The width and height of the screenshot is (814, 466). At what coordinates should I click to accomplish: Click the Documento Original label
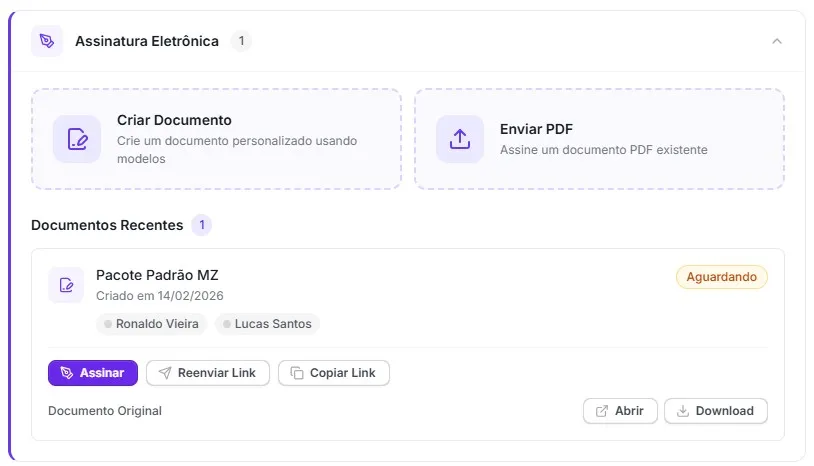click(105, 411)
